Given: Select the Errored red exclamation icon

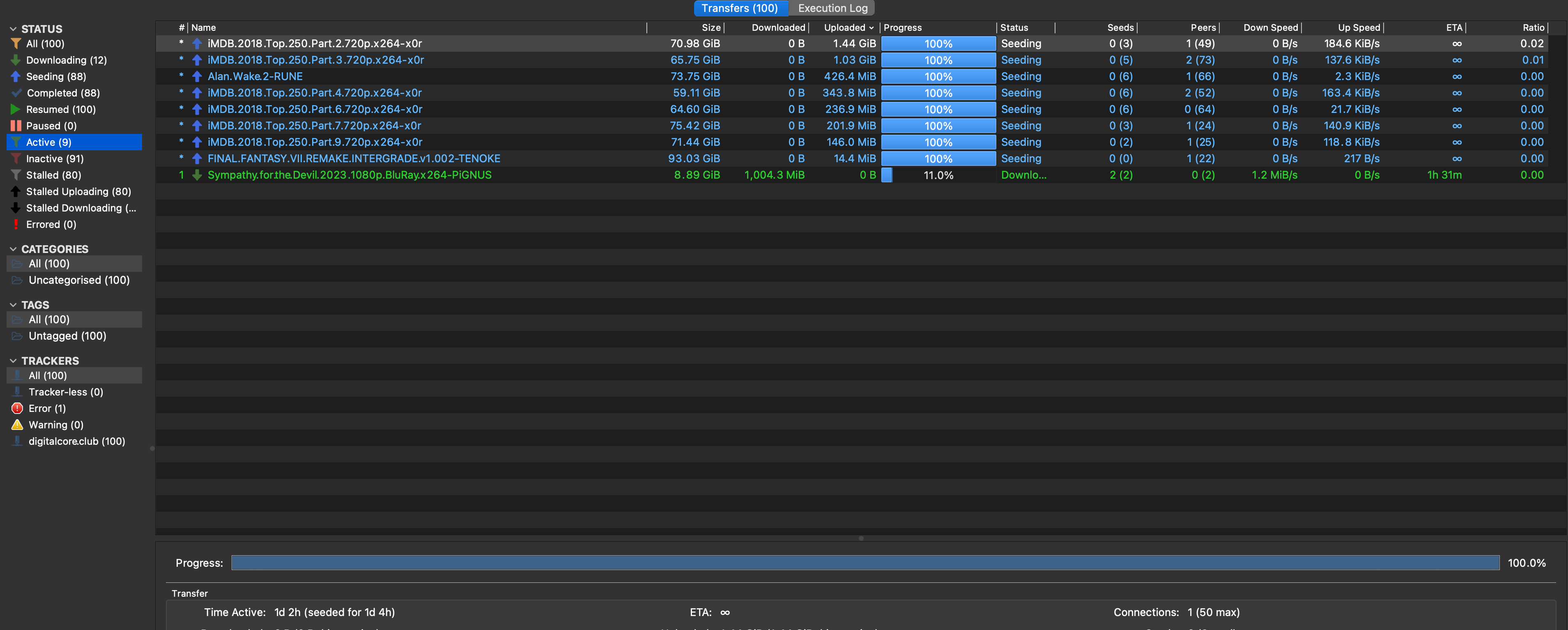Looking at the screenshot, I should [16, 225].
